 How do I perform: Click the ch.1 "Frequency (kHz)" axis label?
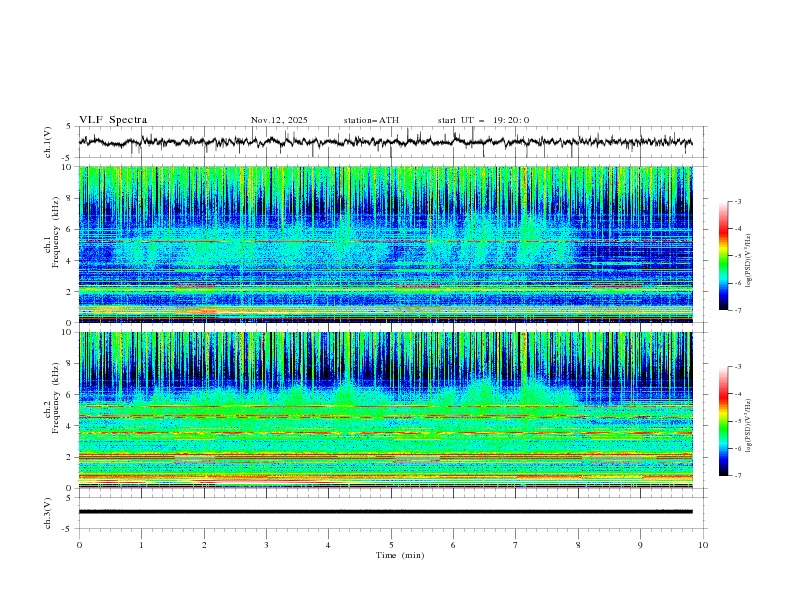(x=56, y=230)
